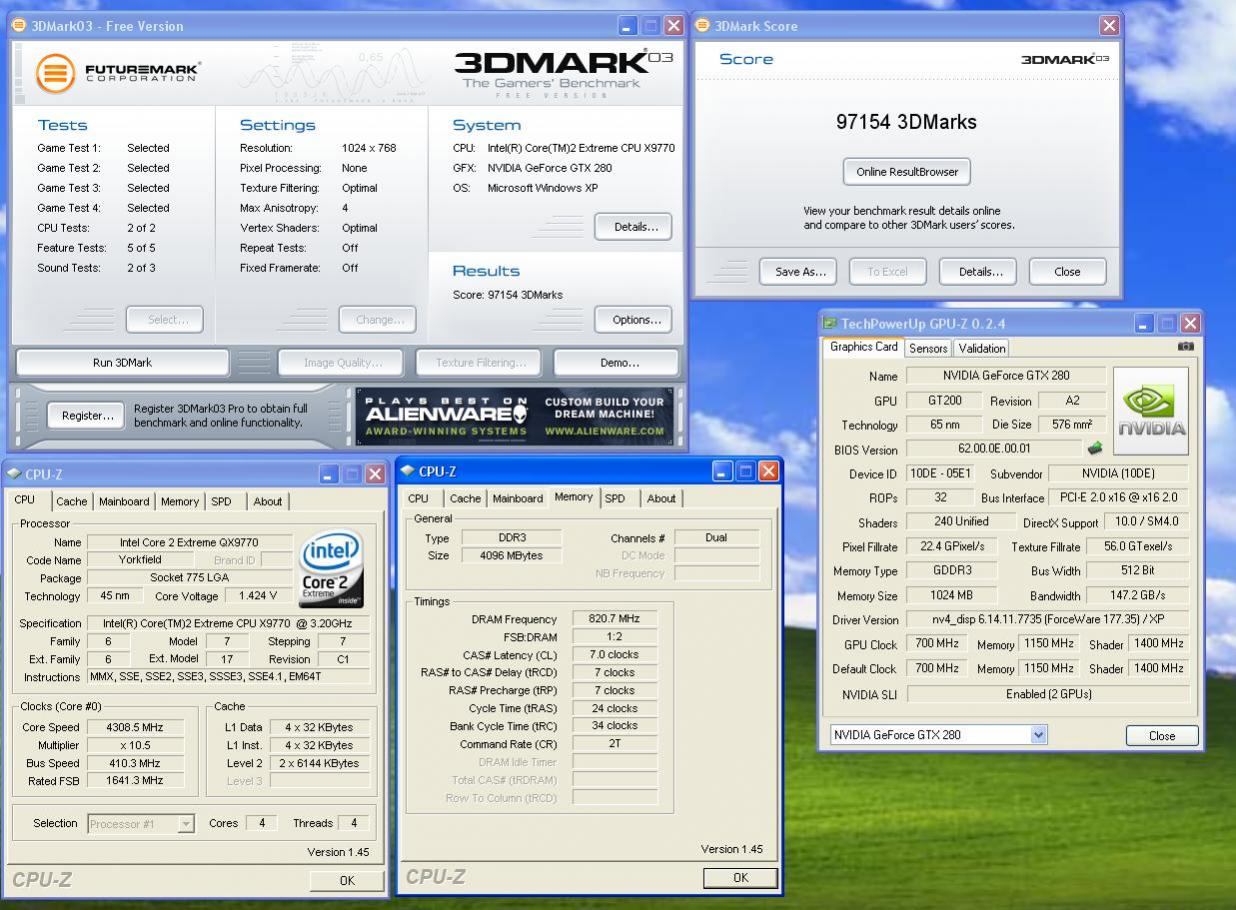Click the BIOS Version 62.00.0E.00.01 field
This screenshot has width=1236, height=910.
994,449
